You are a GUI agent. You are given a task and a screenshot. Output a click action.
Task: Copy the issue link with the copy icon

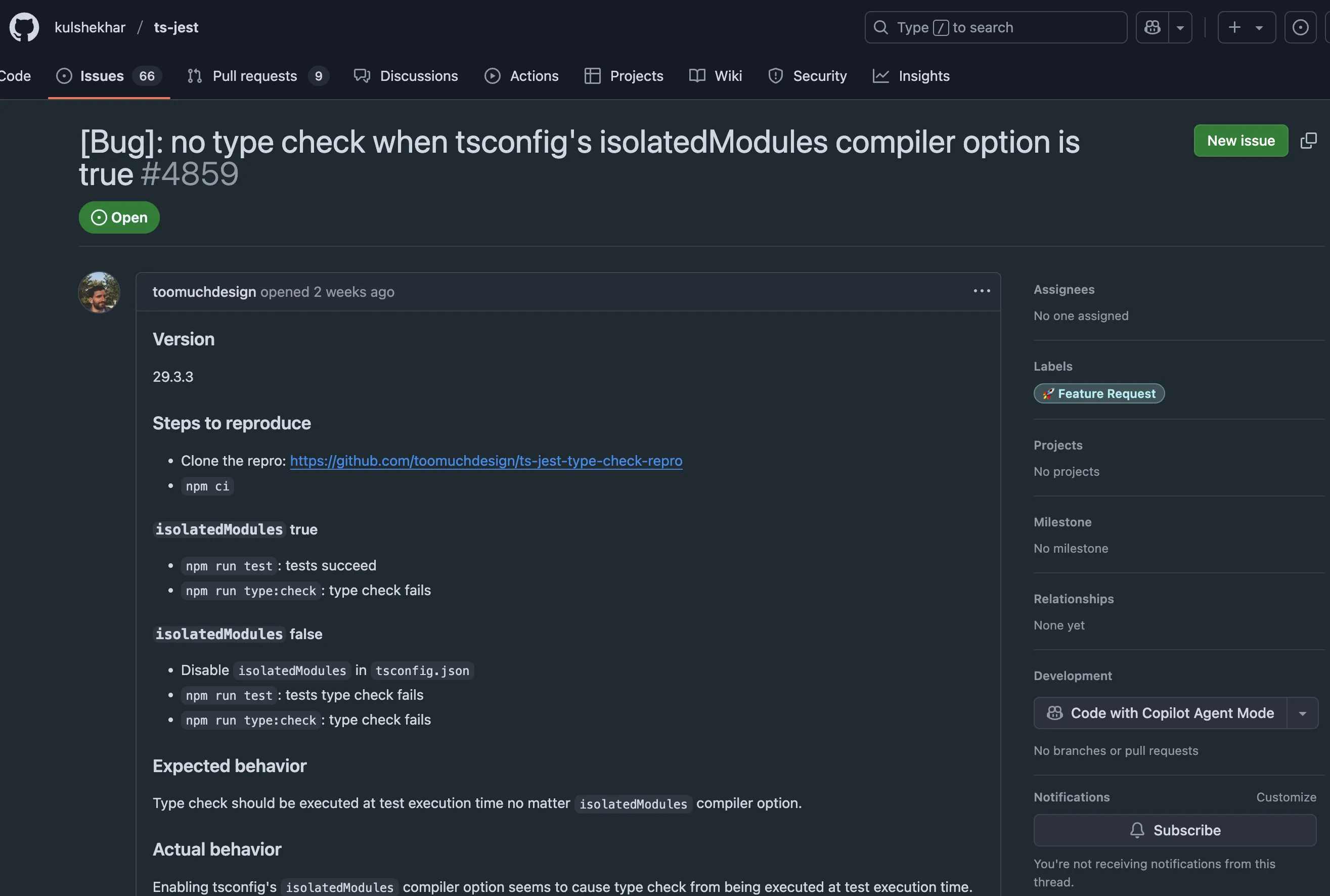[x=1308, y=141]
